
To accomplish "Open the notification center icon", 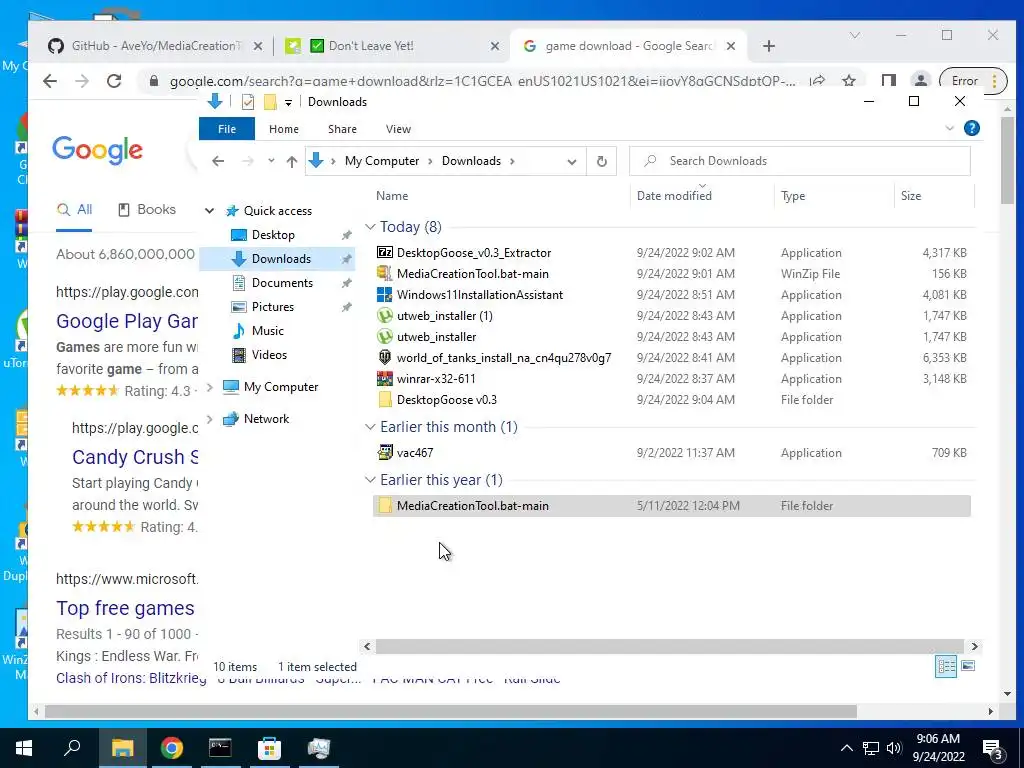I will coord(993,750).
